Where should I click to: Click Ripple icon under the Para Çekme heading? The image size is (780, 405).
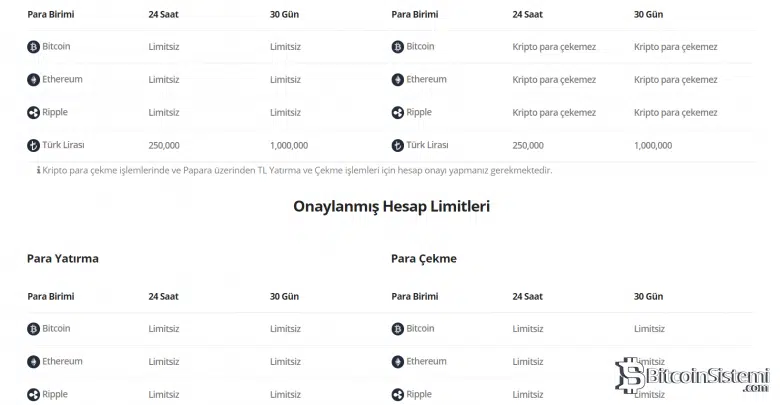(397, 394)
